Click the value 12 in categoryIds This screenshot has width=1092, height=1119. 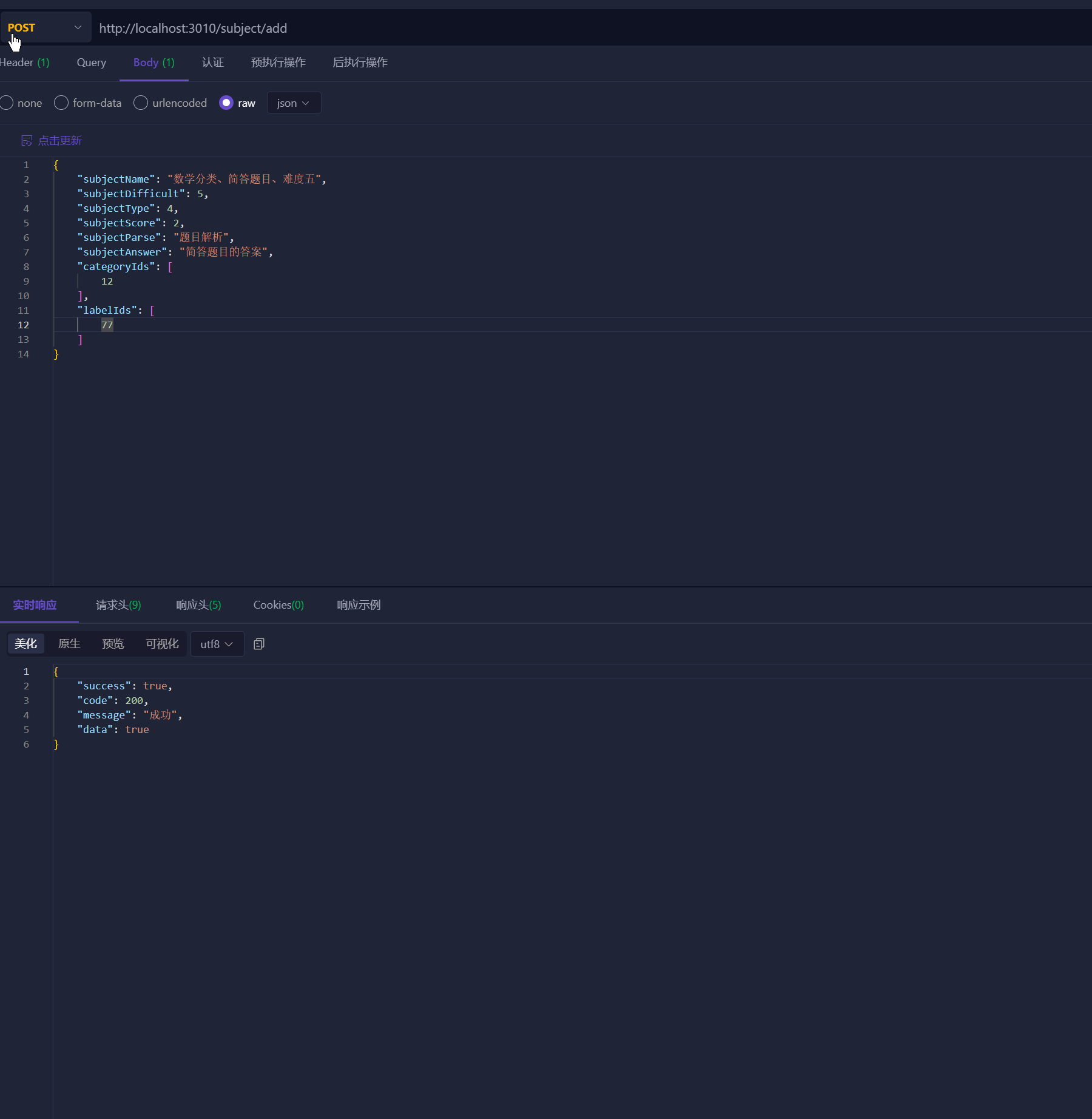[107, 281]
